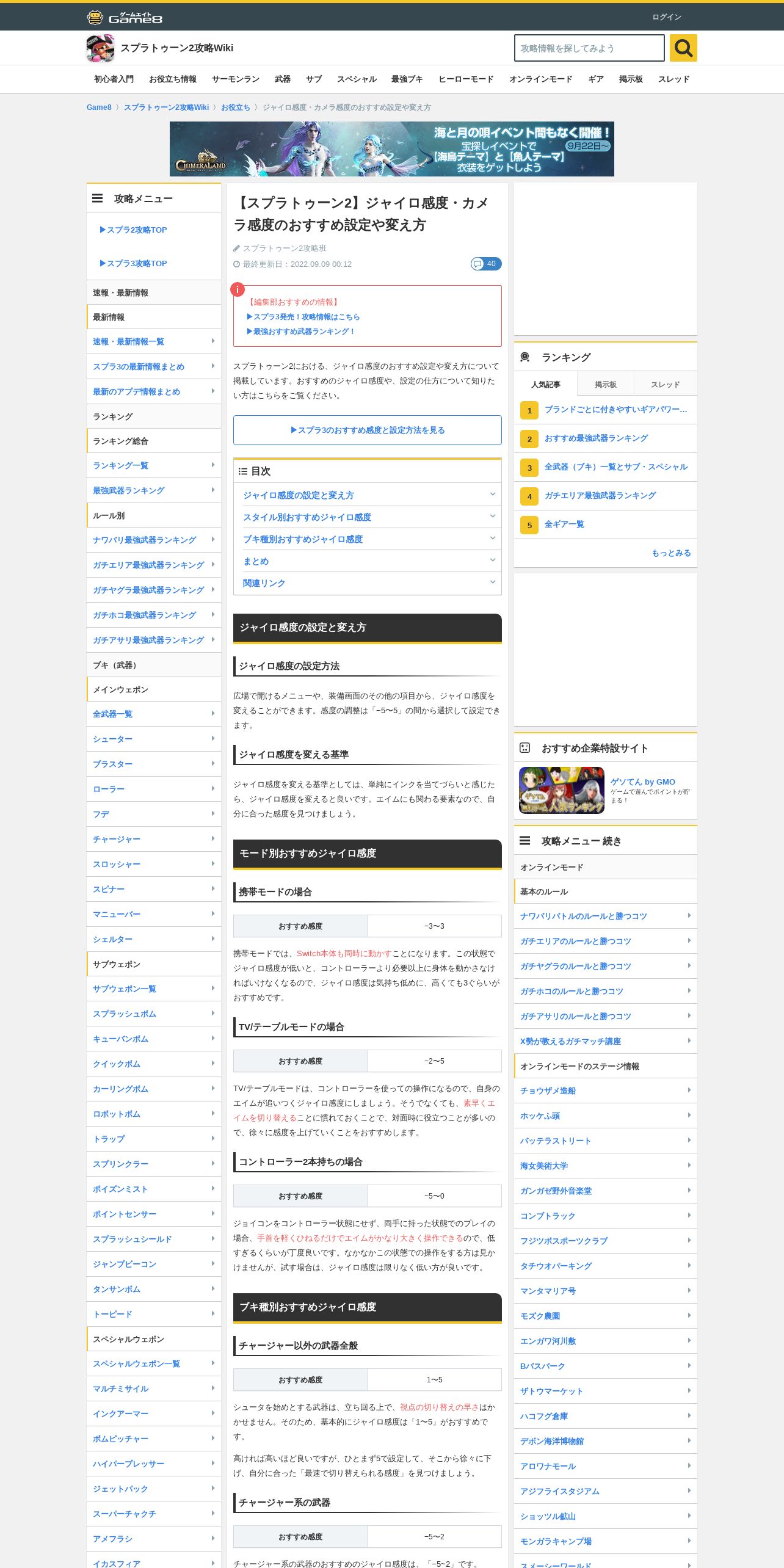This screenshot has height=1568, width=784.
Task: Open ギア navigation menu
Action: [596, 79]
